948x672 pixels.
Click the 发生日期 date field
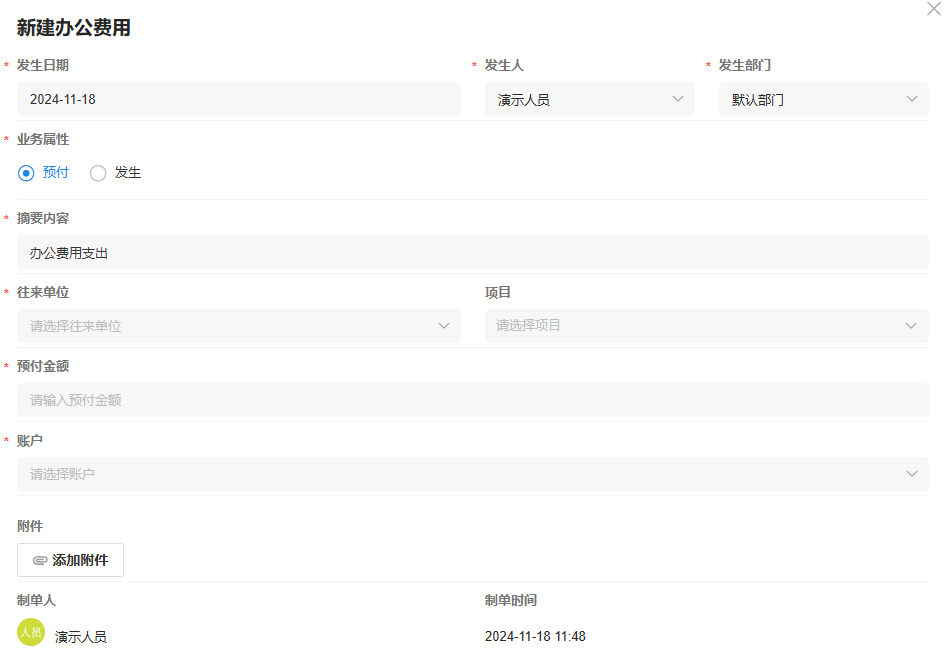[x=238, y=99]
